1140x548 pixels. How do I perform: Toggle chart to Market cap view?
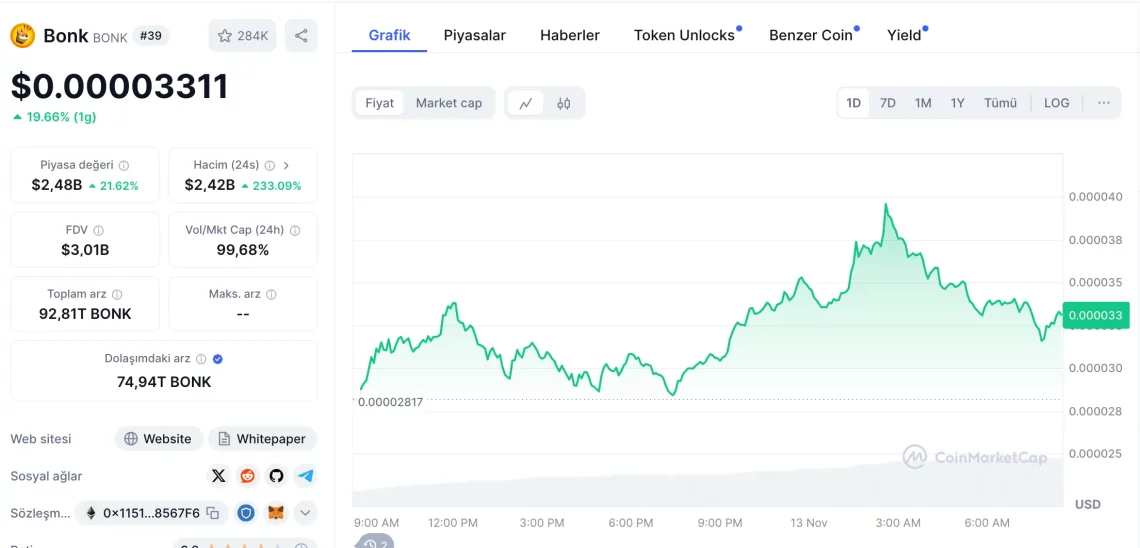tap(449, 103)
